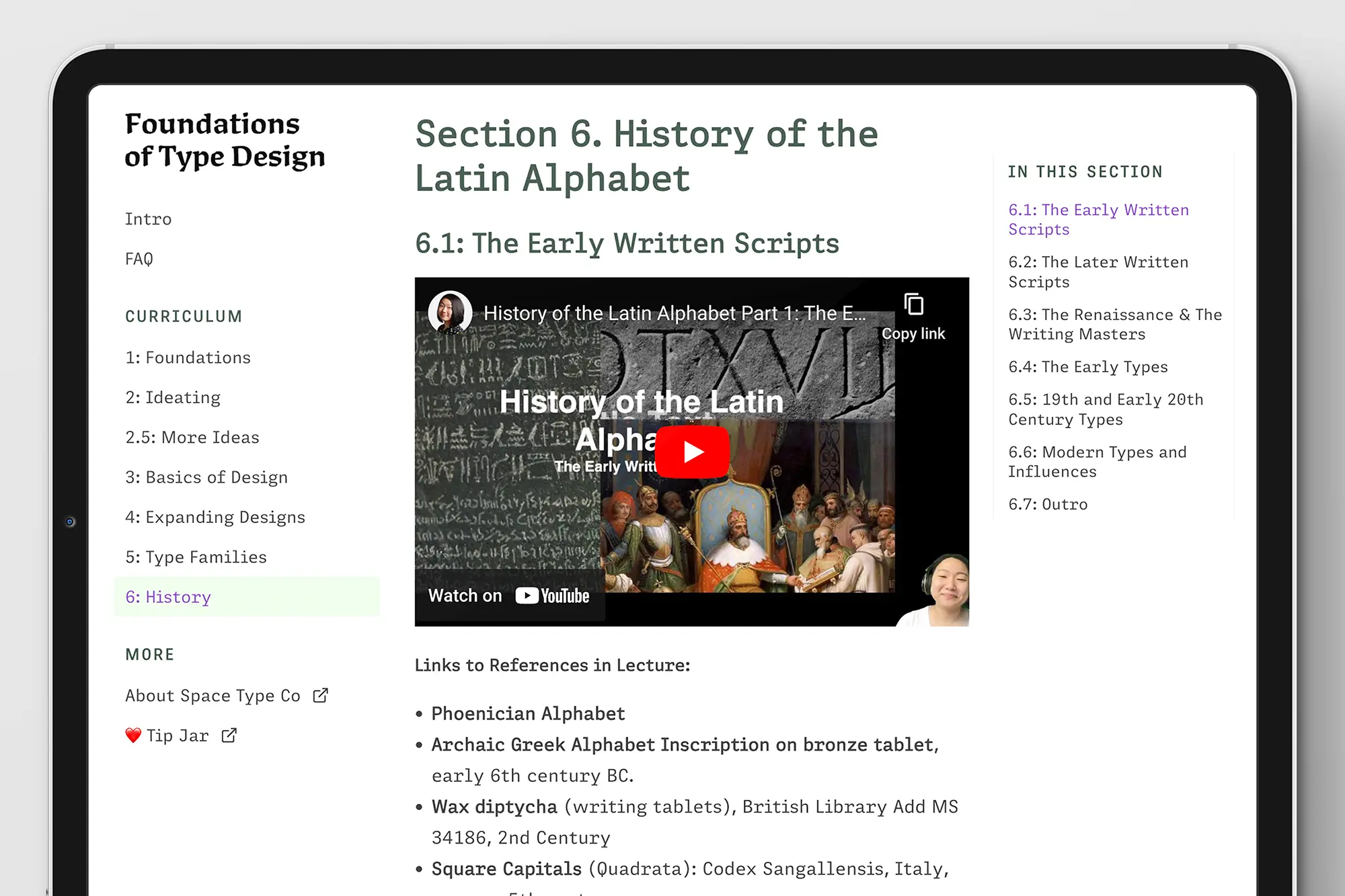
Task: Open About Space Type Co link
Action: coord(213,696)
